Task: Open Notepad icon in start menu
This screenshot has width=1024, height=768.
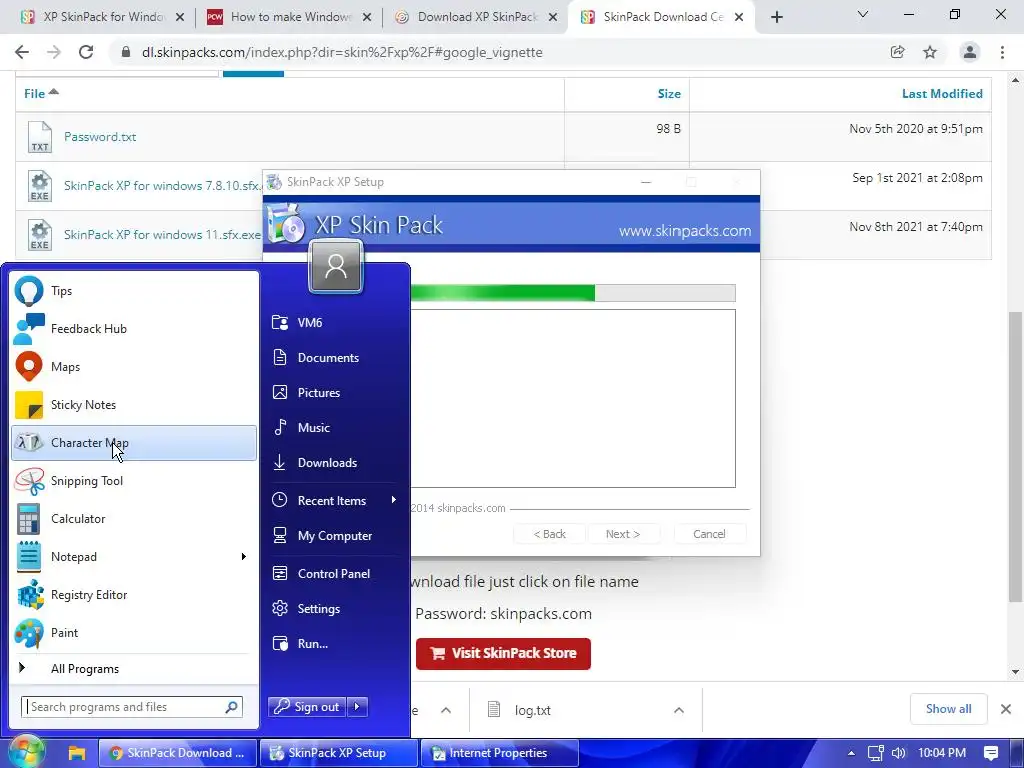Action: [29, 557]
